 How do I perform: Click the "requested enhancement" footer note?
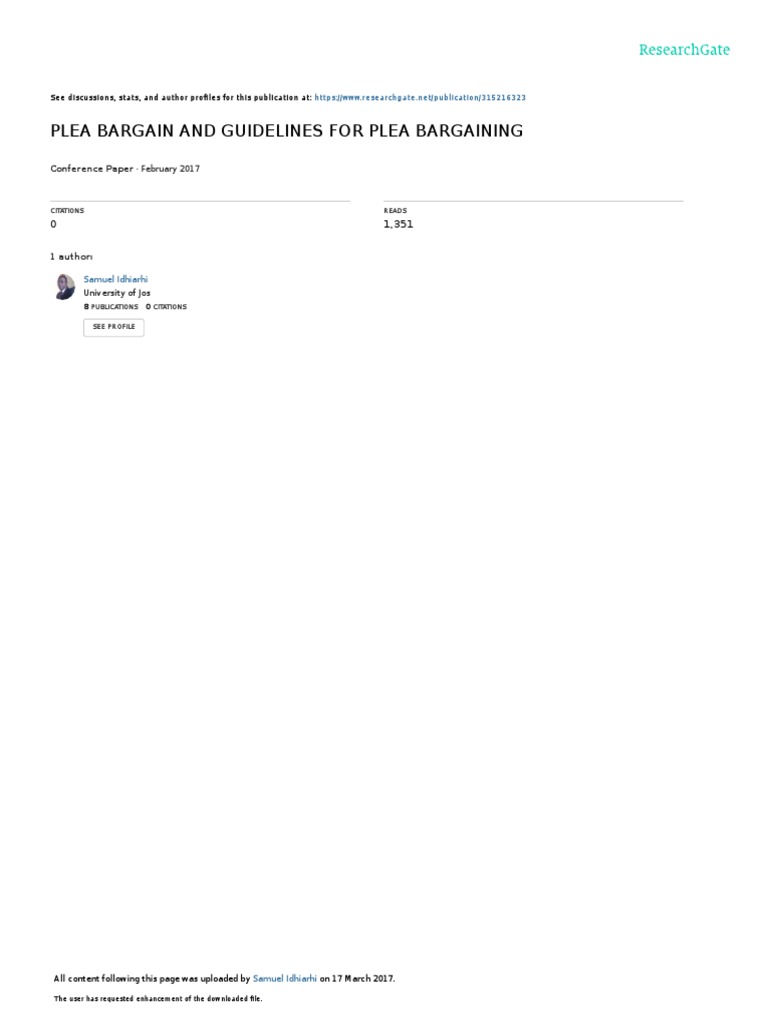point(158,999)
